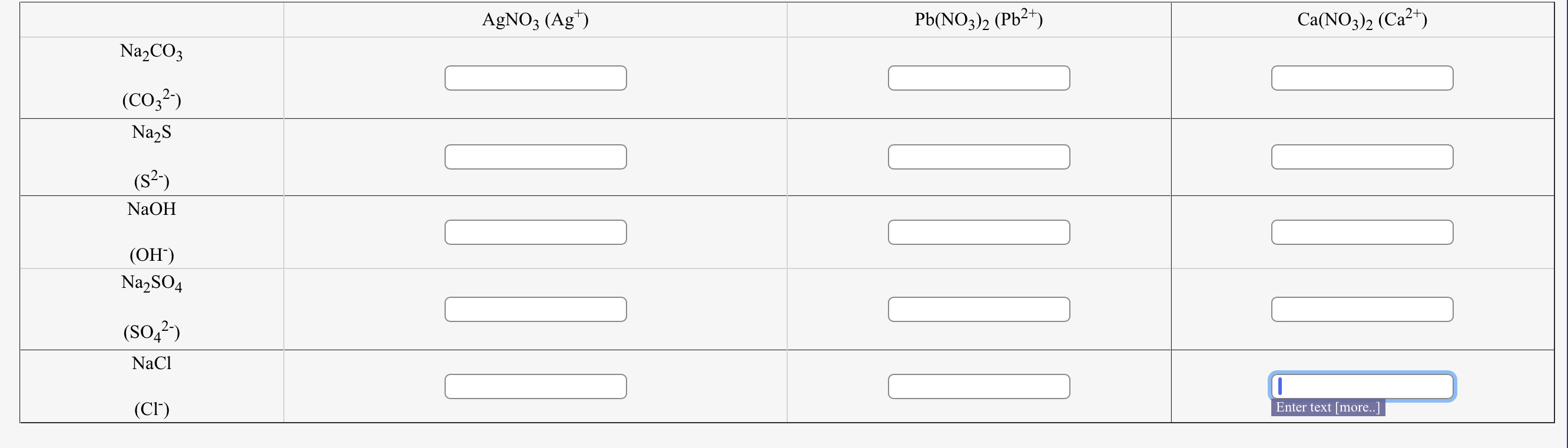This screenshot has height=448, width=1568.
Task: Click the NaOH and AgNO3 answer field
Action: [536, 231]
